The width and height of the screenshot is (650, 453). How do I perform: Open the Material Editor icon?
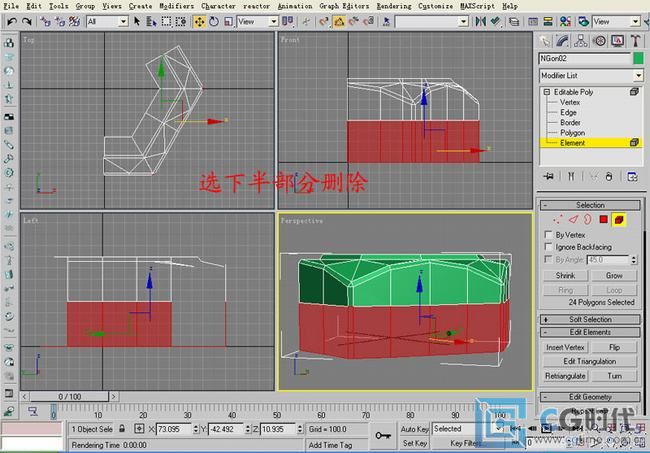[x=565, y=21]
